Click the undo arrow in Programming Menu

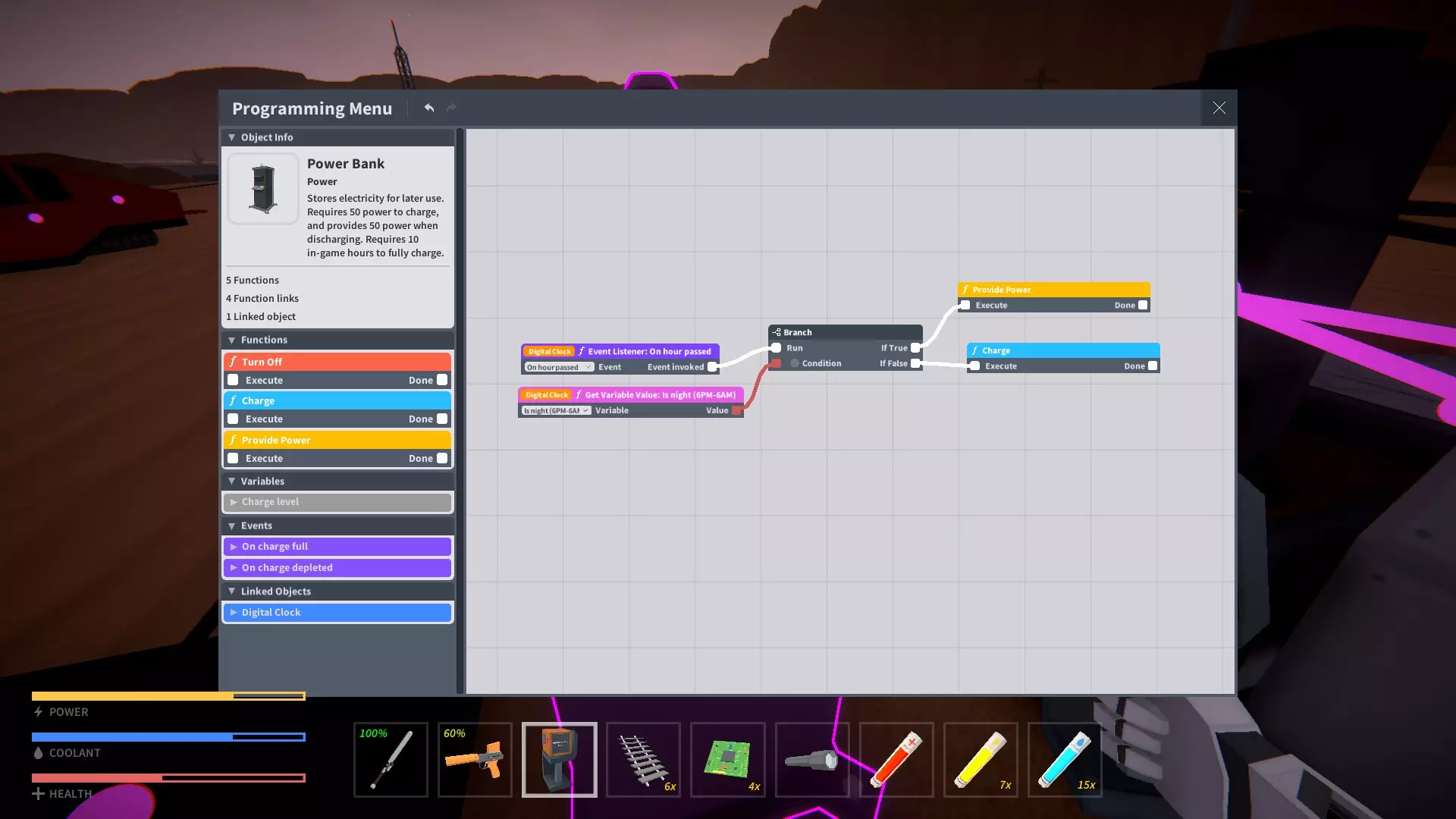tap(429, 108)
